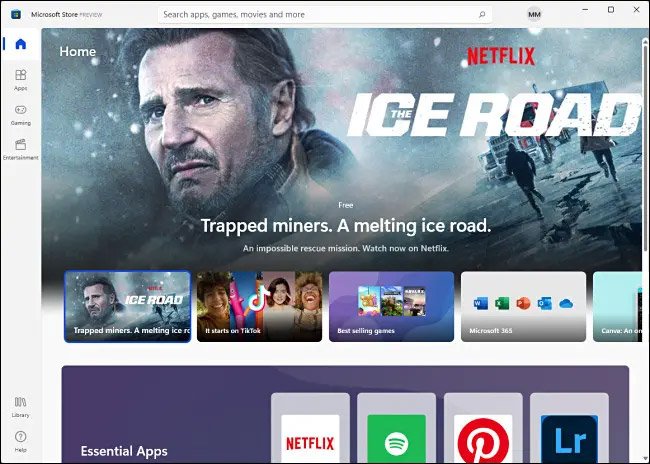The image size is (650, 464).
Task: Click the search magnifier icon
Action: [482, 15]
